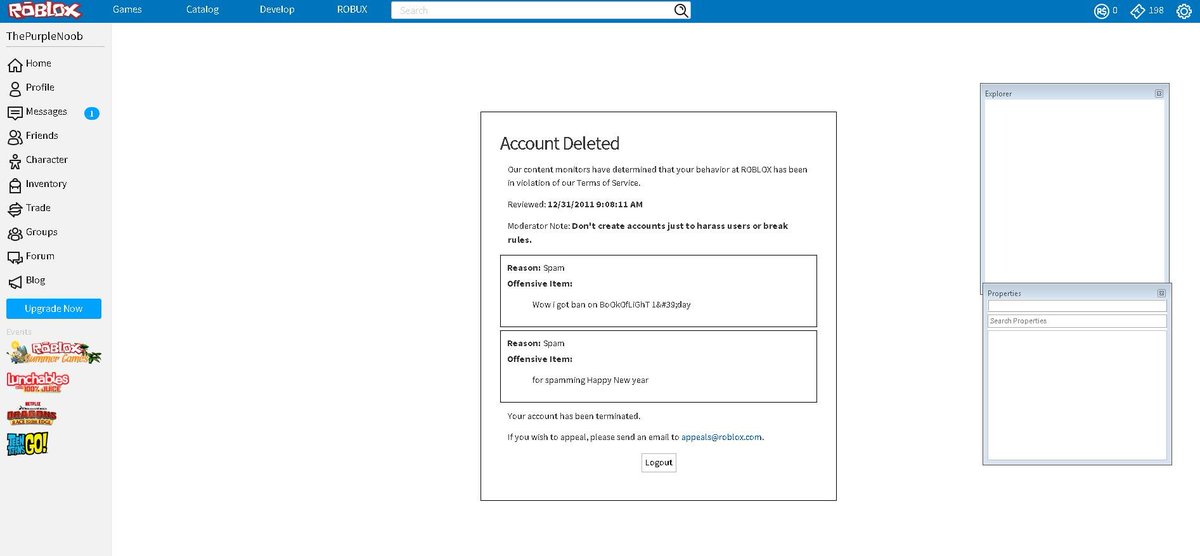
Task: Open the ROBLOX Summer Games event
Action: (54, 352)
